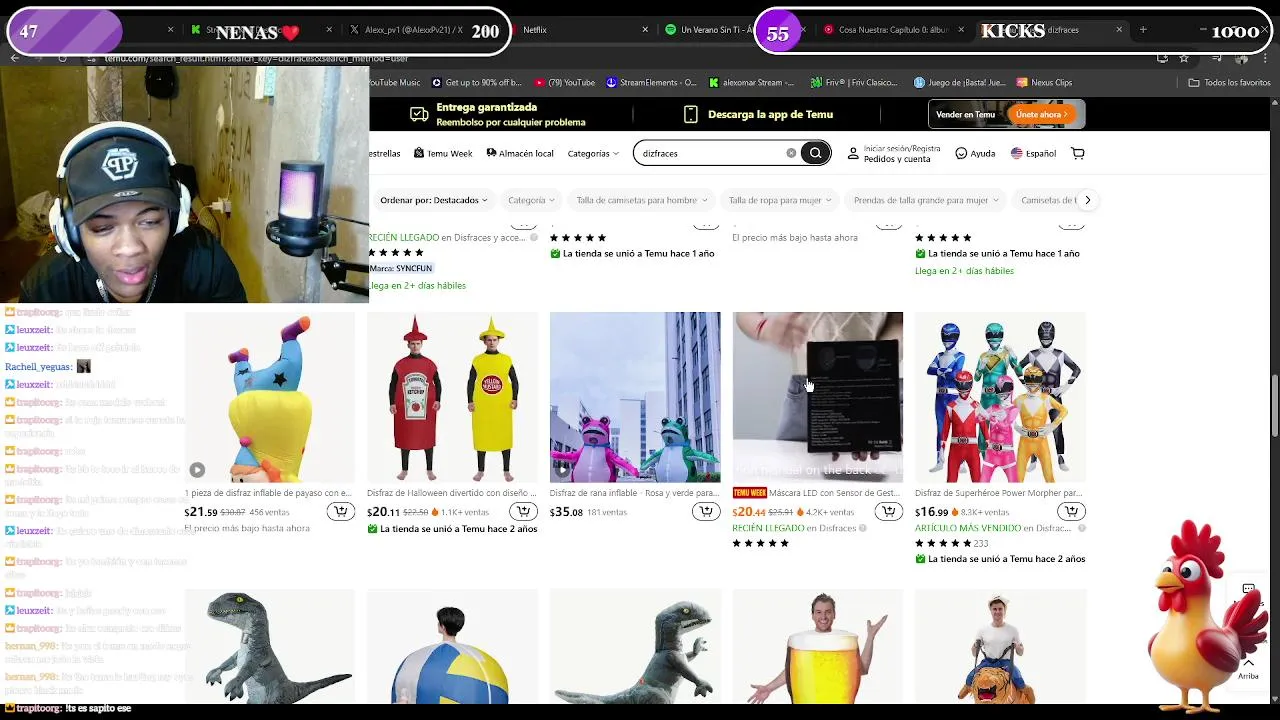The image size is (1280, 720).
Task: Open the Todos los favoritos folder
Action: click(x=1229, y=82)
